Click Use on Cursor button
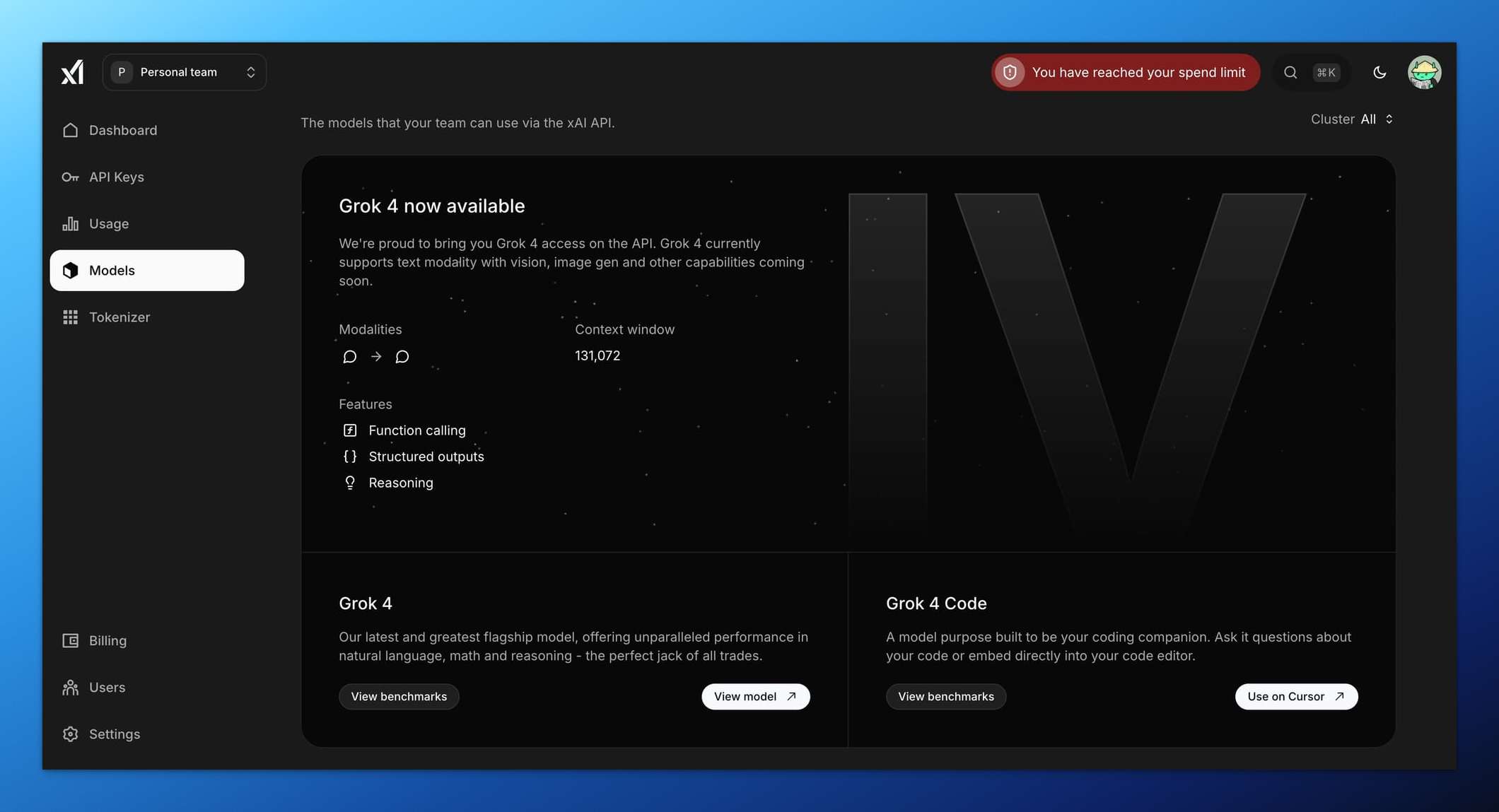The height and width of the screenshot is (812, 1499). click(1295, 697)
